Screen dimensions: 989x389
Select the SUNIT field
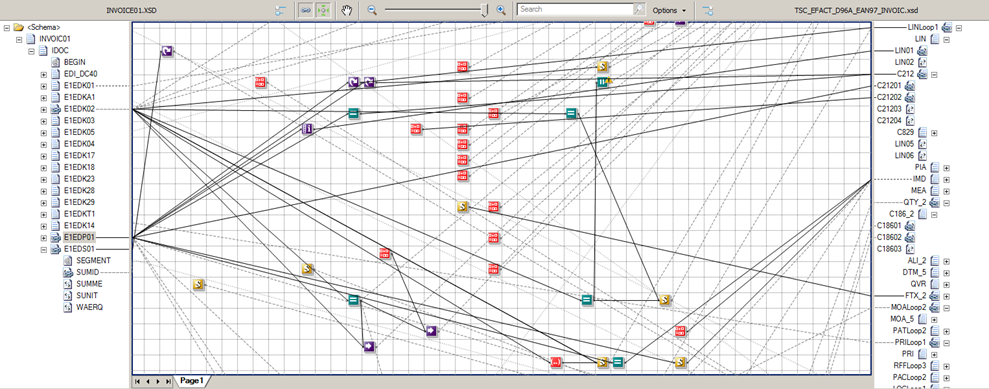click(x=88, y=296)
